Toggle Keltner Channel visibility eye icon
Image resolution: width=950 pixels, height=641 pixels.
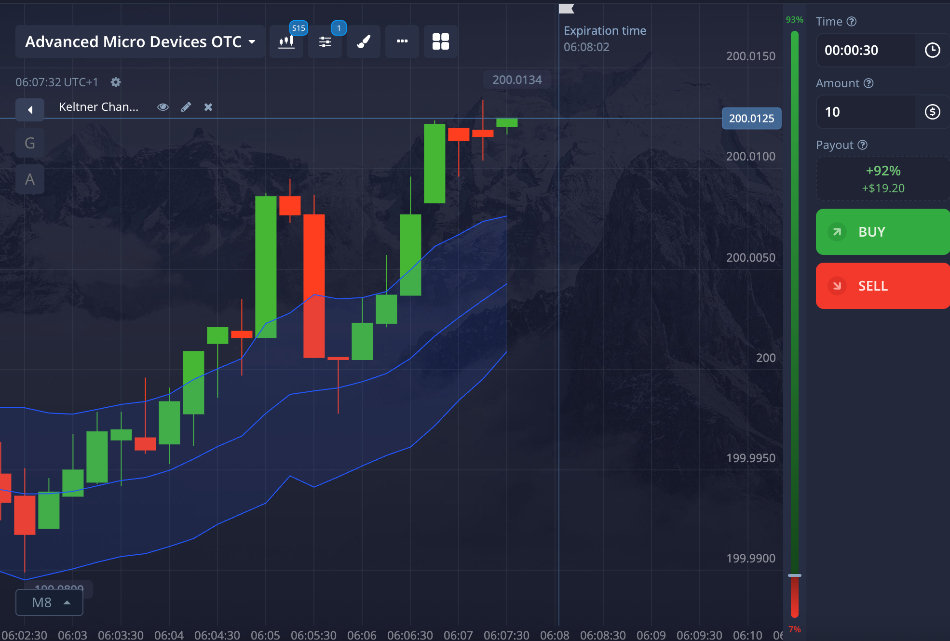163,107
